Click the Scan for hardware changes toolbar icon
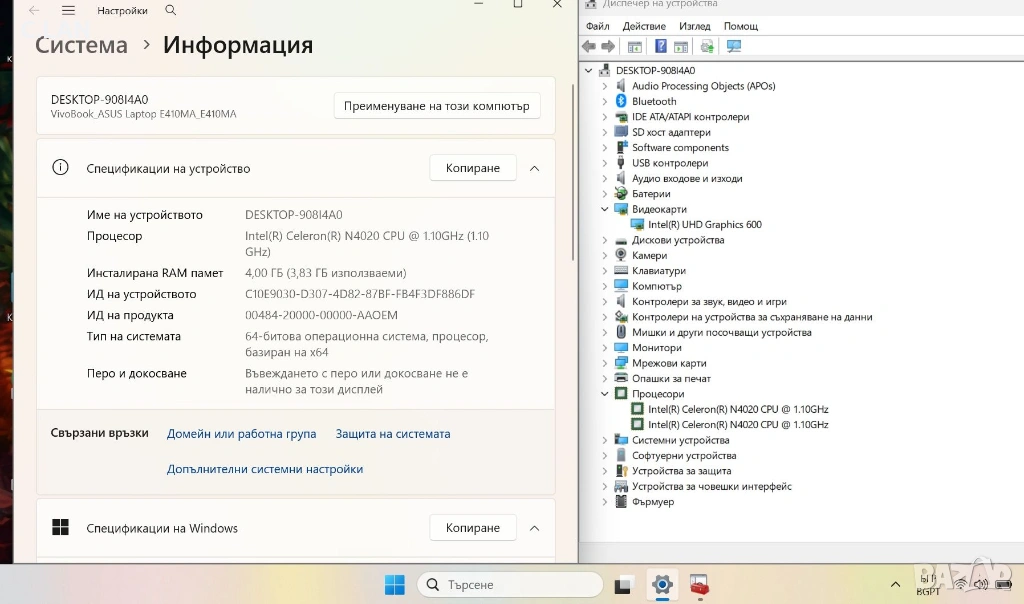This screenshot has height=604, width=1024. point(734,46)
